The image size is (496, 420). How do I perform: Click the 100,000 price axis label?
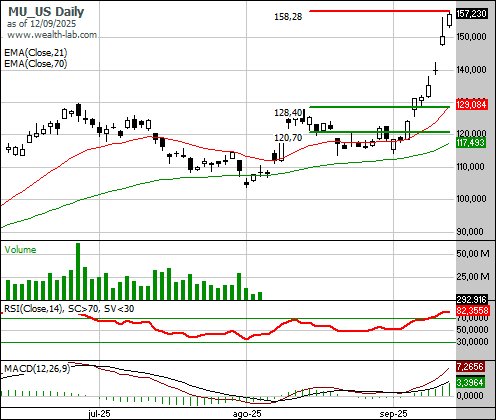tap(471, 199)
